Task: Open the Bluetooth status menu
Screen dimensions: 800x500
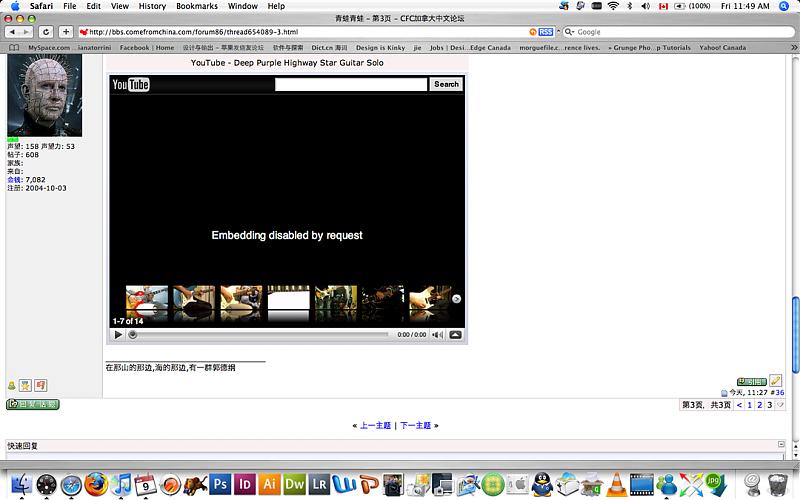Action: pyautogui.click(x=630, y=6)
